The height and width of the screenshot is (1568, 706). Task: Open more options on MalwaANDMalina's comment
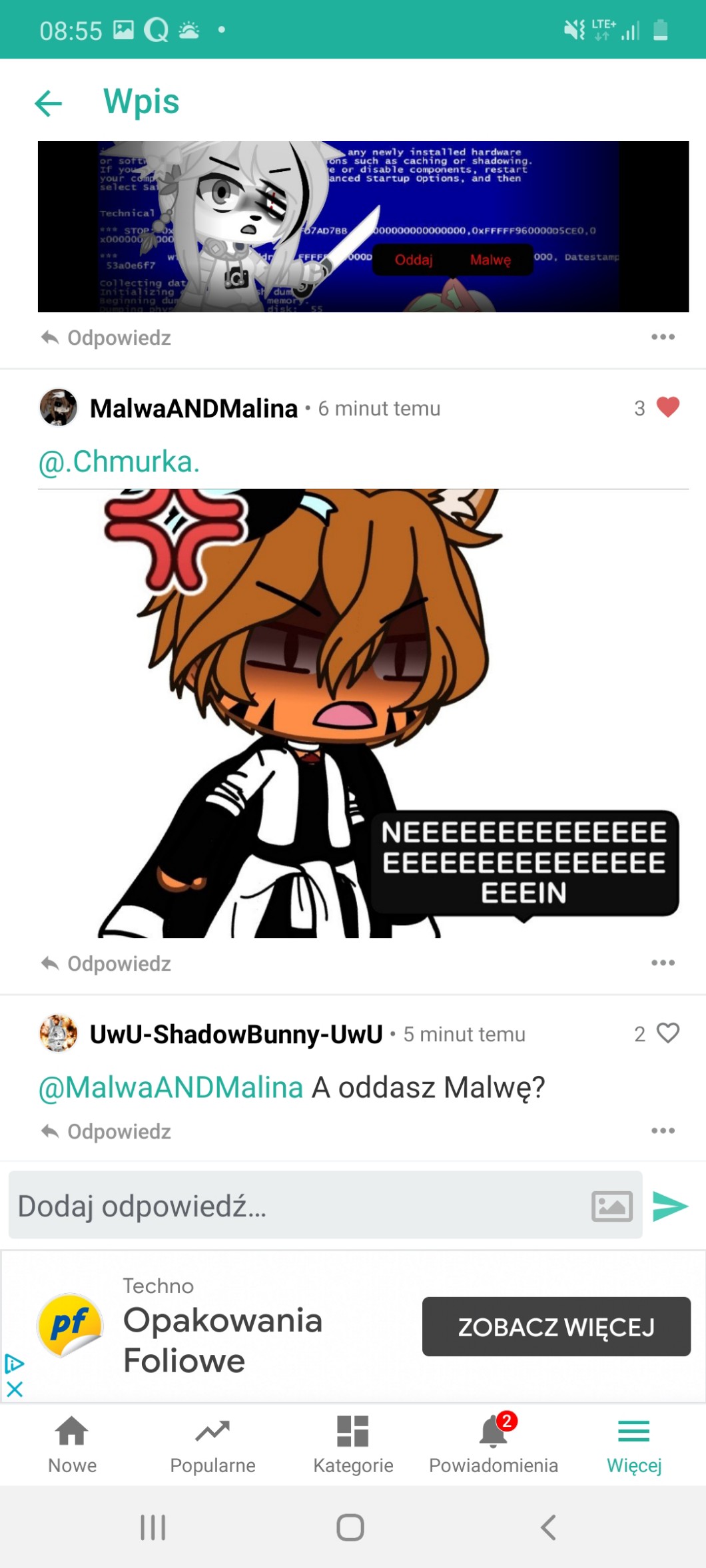pyautogui.click(x=663, y=963)
